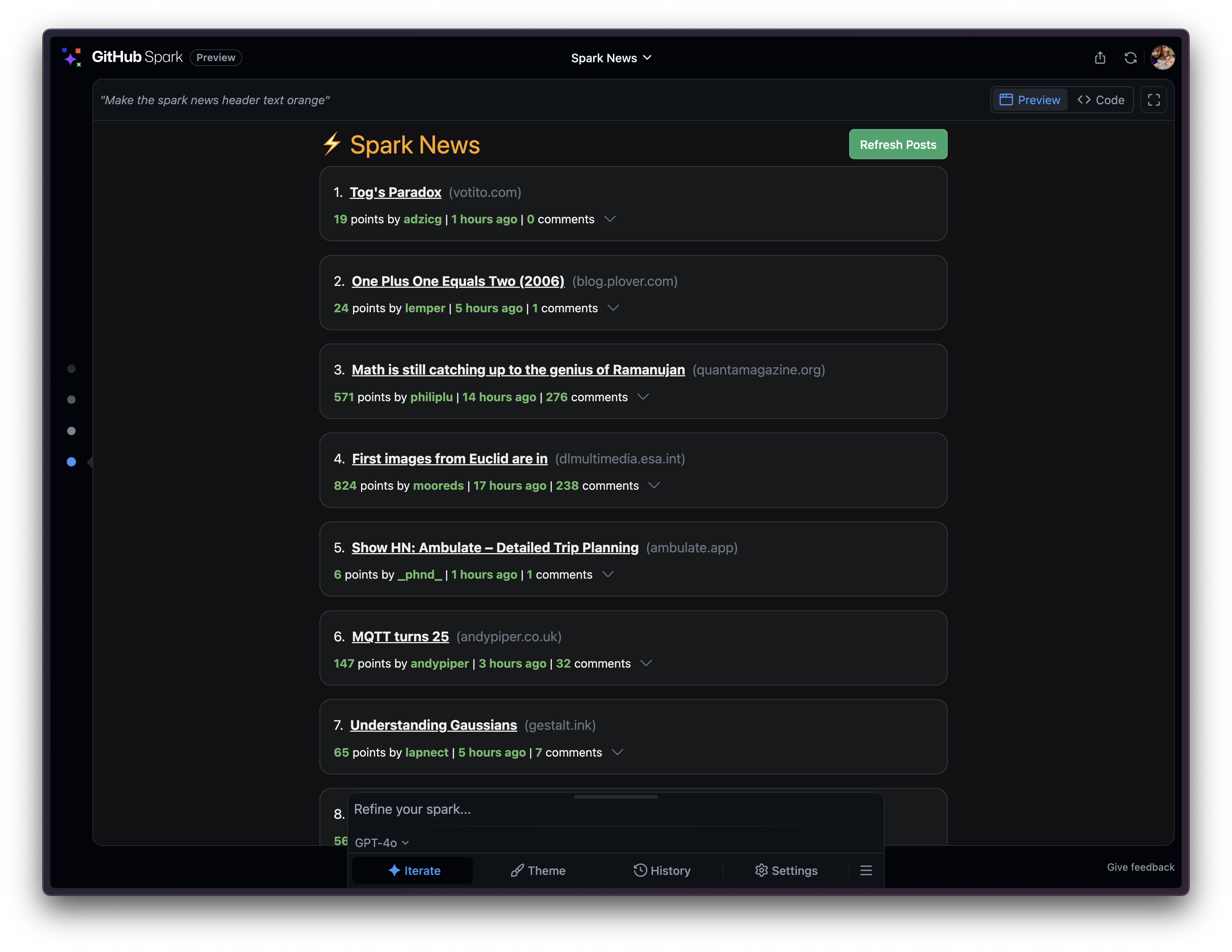
Task: Click the GitHub Spark logo
Action: [x=72, y=57]
